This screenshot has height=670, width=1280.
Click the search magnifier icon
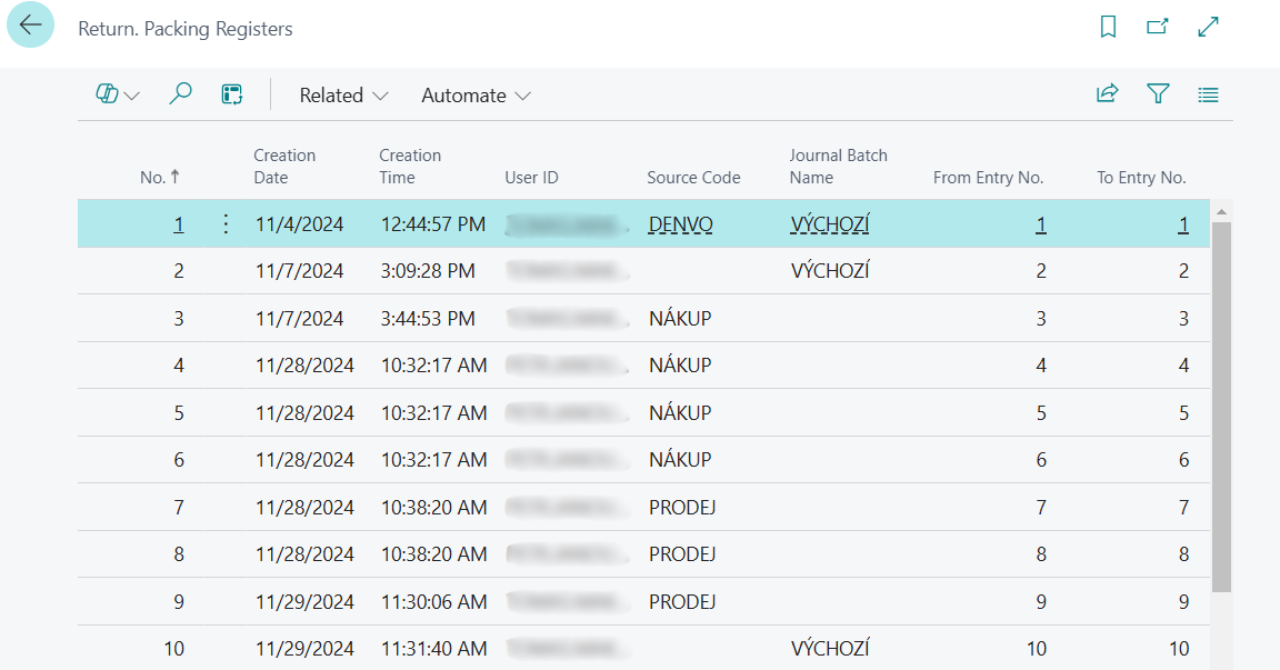point(180,95)
